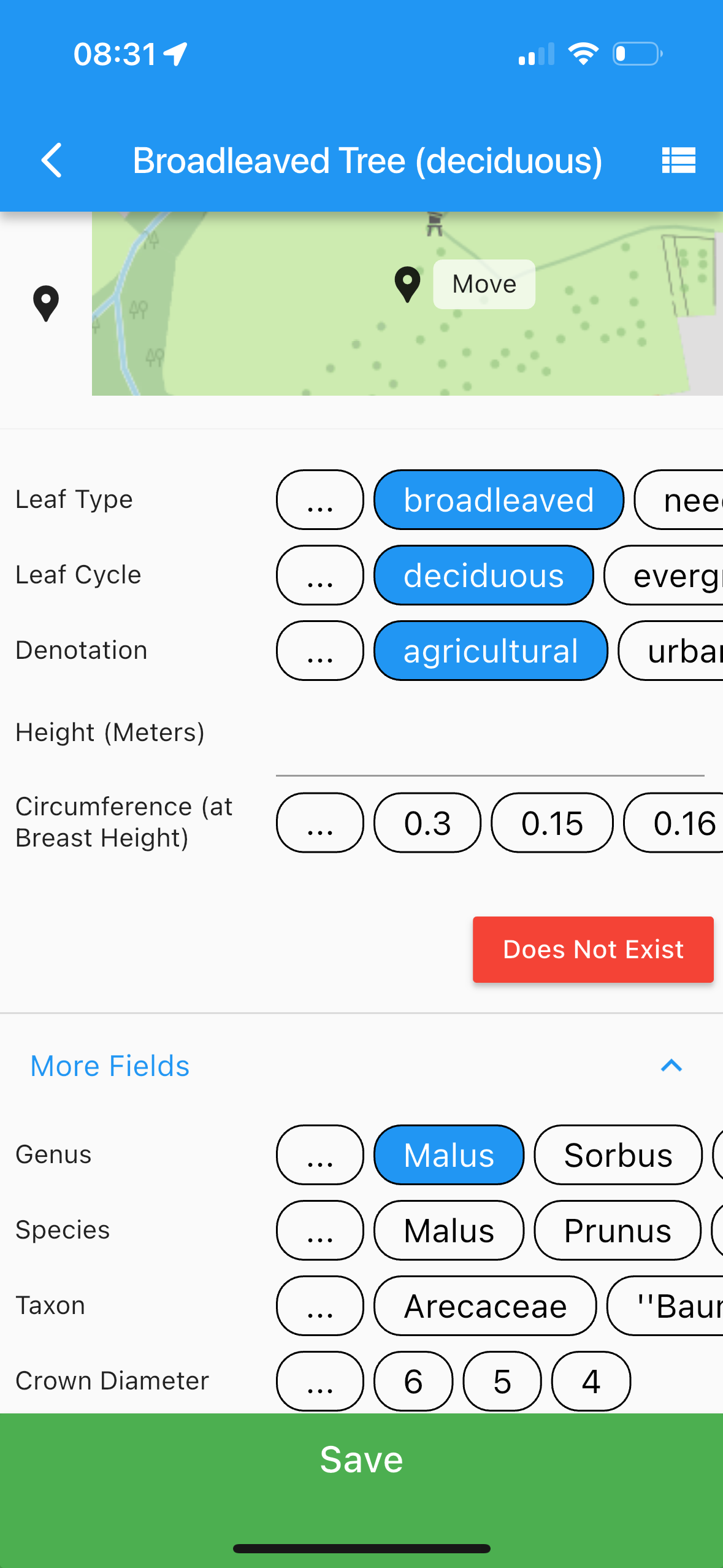Open more options for Genus
This screenshot has height=1568, width=723.
(319, 1155)
